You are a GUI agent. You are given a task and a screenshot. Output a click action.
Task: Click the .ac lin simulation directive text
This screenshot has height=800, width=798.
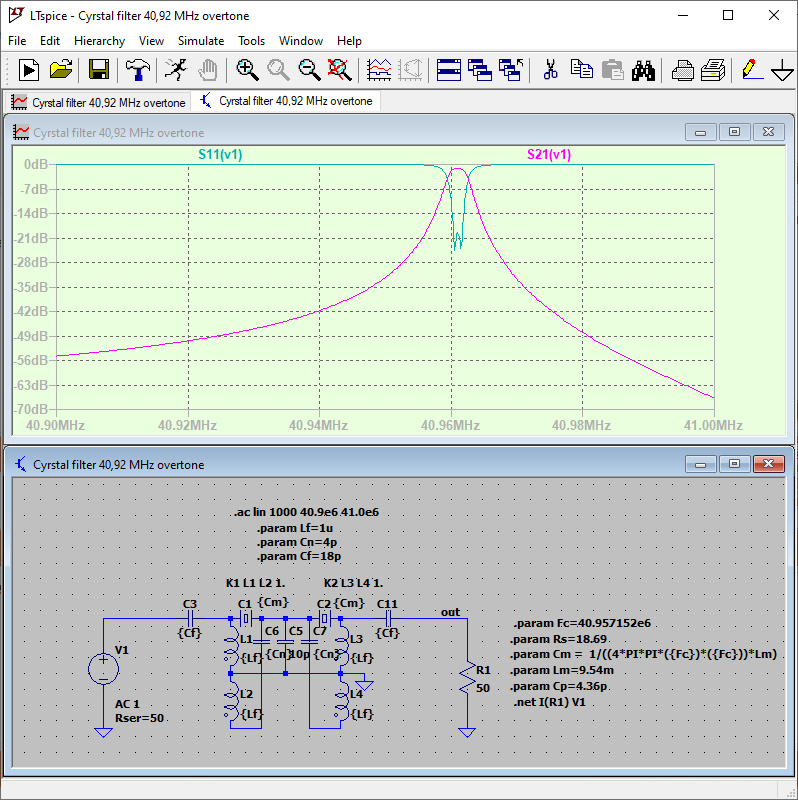305,512
